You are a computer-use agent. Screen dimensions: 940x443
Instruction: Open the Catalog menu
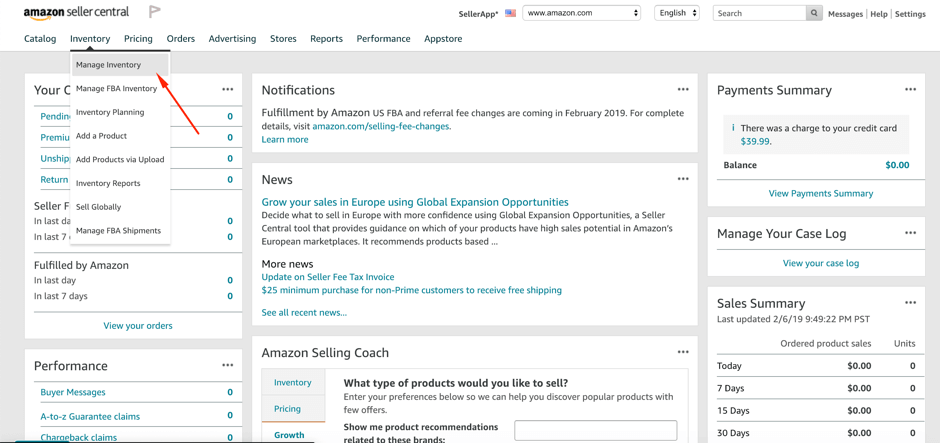pyautogui.click(x=40, y=38)
